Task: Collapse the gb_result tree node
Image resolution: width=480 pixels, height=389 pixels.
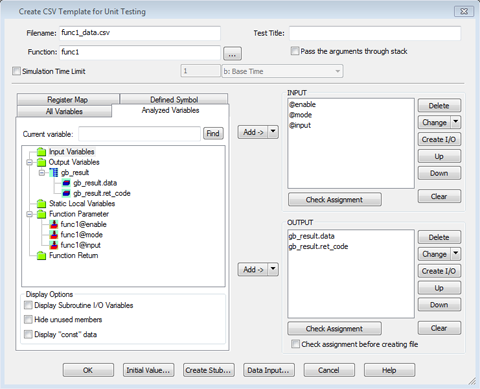Action: 42,173
